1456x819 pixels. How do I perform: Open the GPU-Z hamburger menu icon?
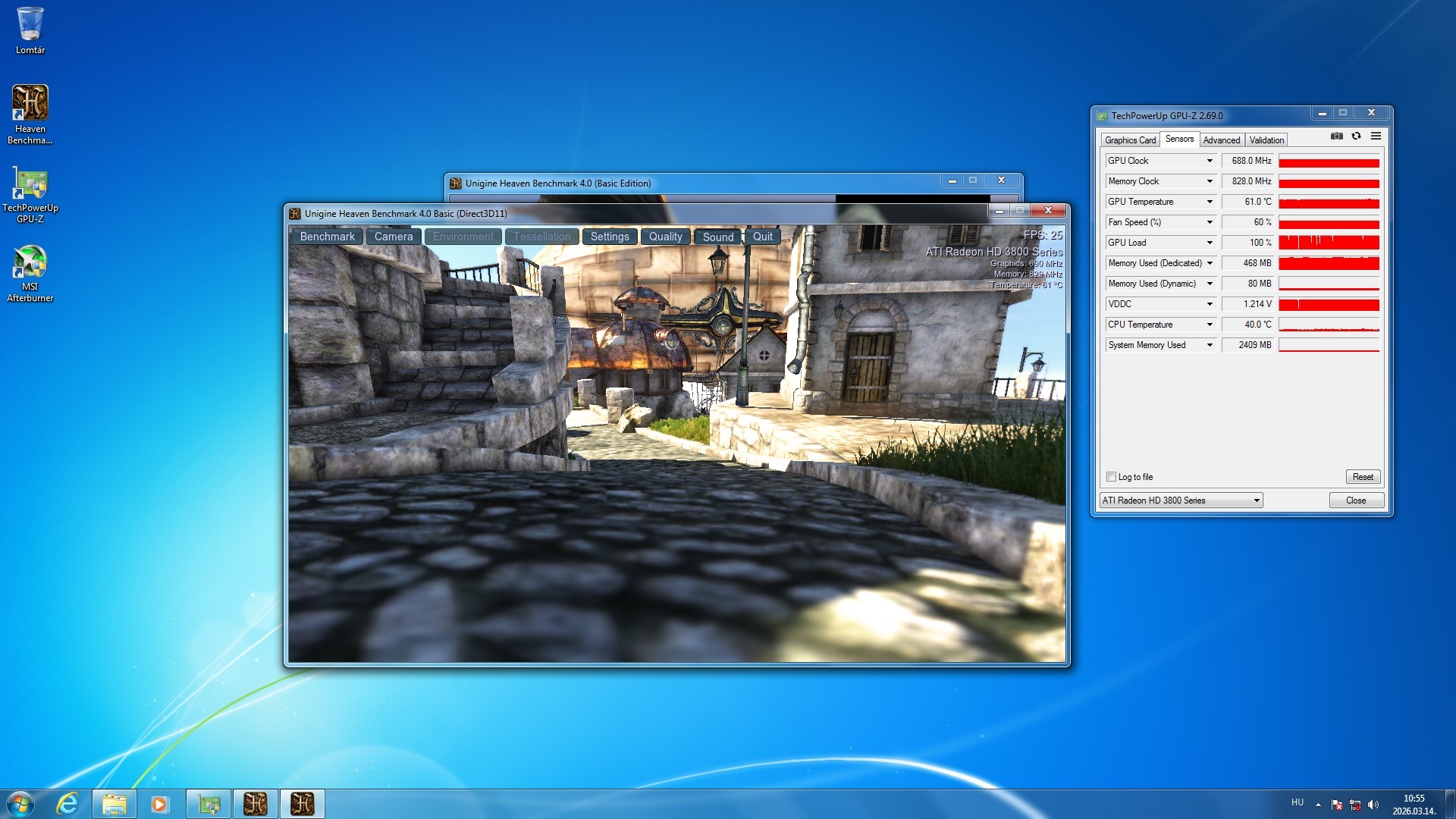tap(1376, 136)
